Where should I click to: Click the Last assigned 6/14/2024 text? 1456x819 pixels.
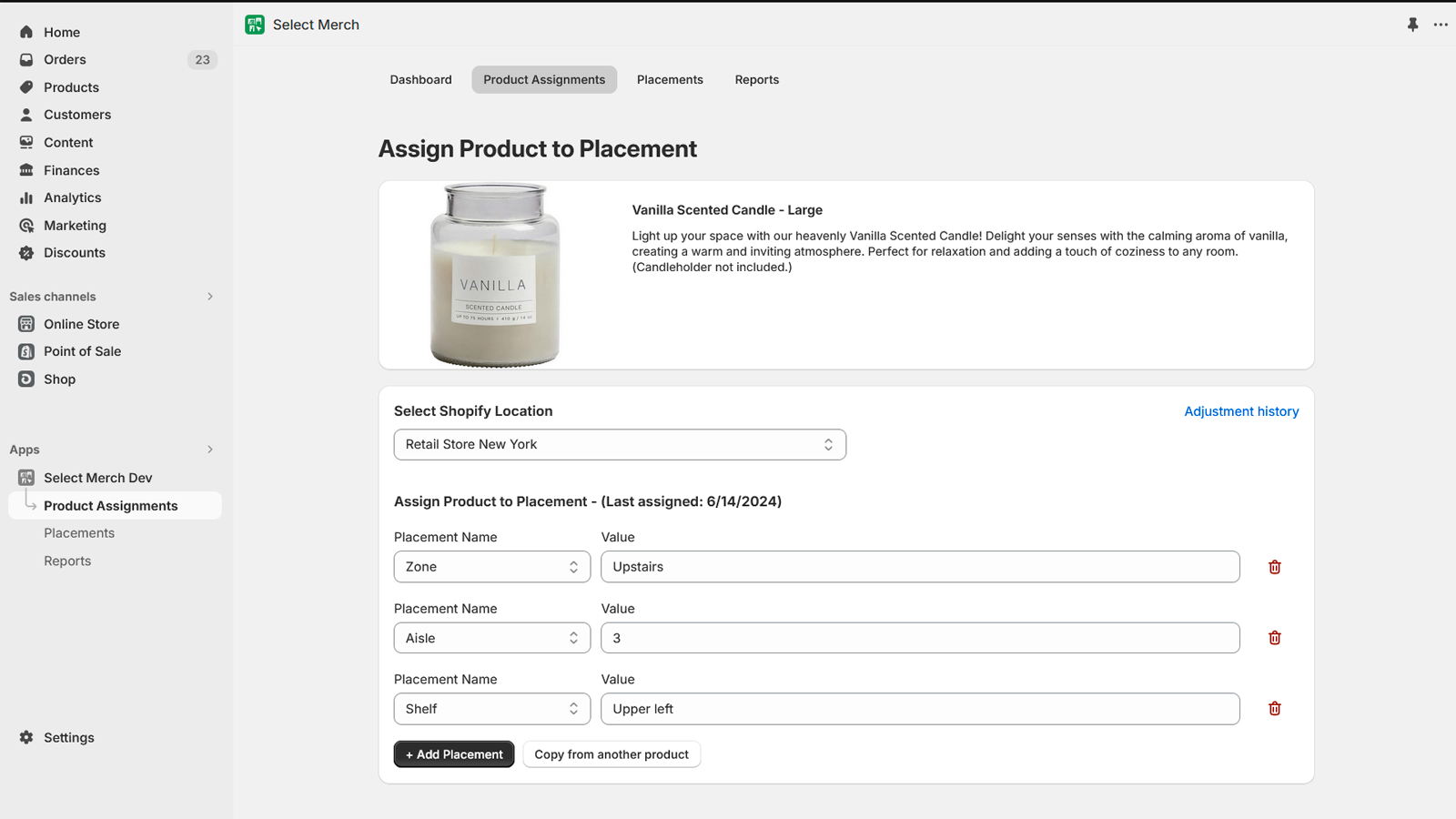692,501
